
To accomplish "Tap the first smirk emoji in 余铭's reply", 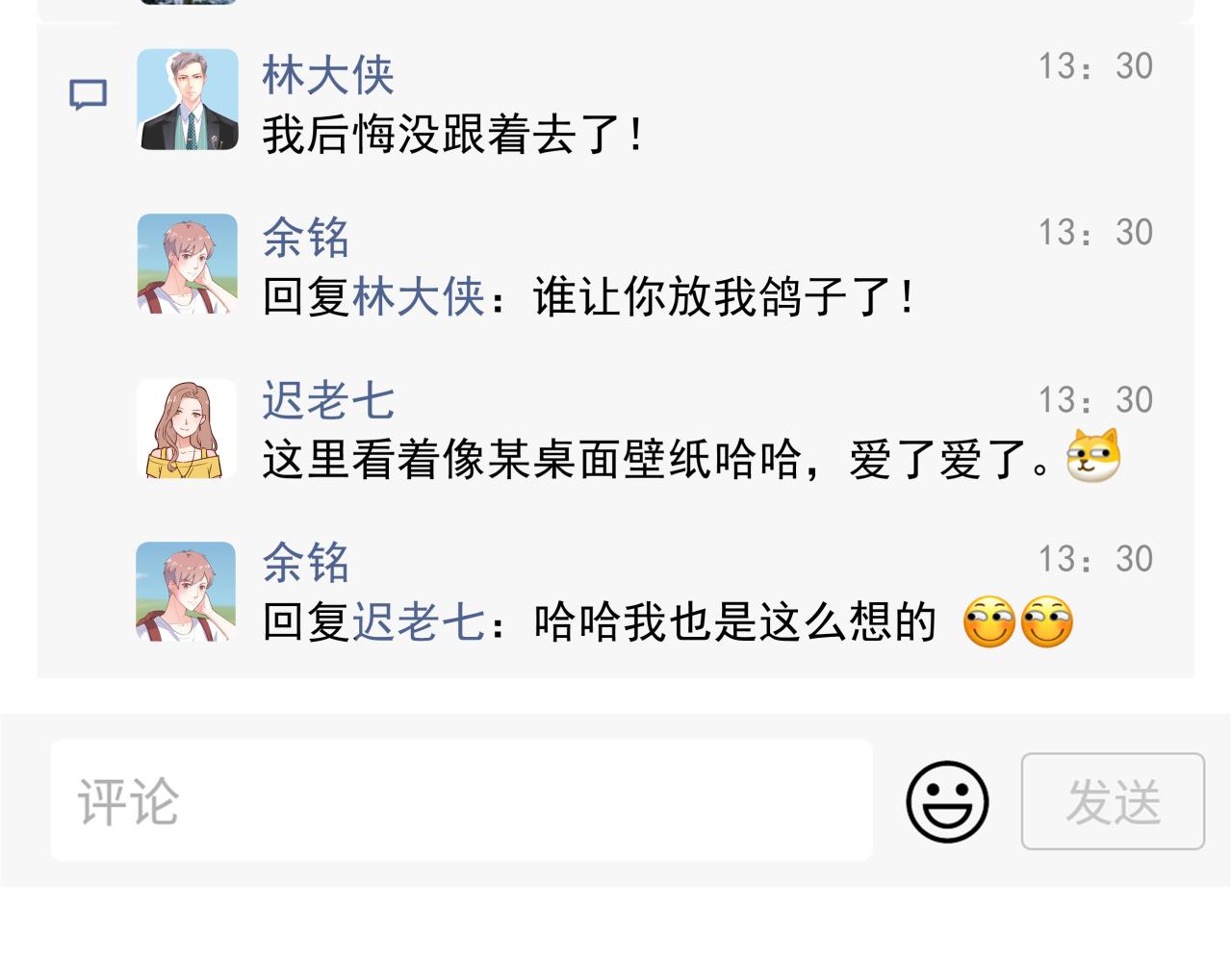I will (989, 621).
